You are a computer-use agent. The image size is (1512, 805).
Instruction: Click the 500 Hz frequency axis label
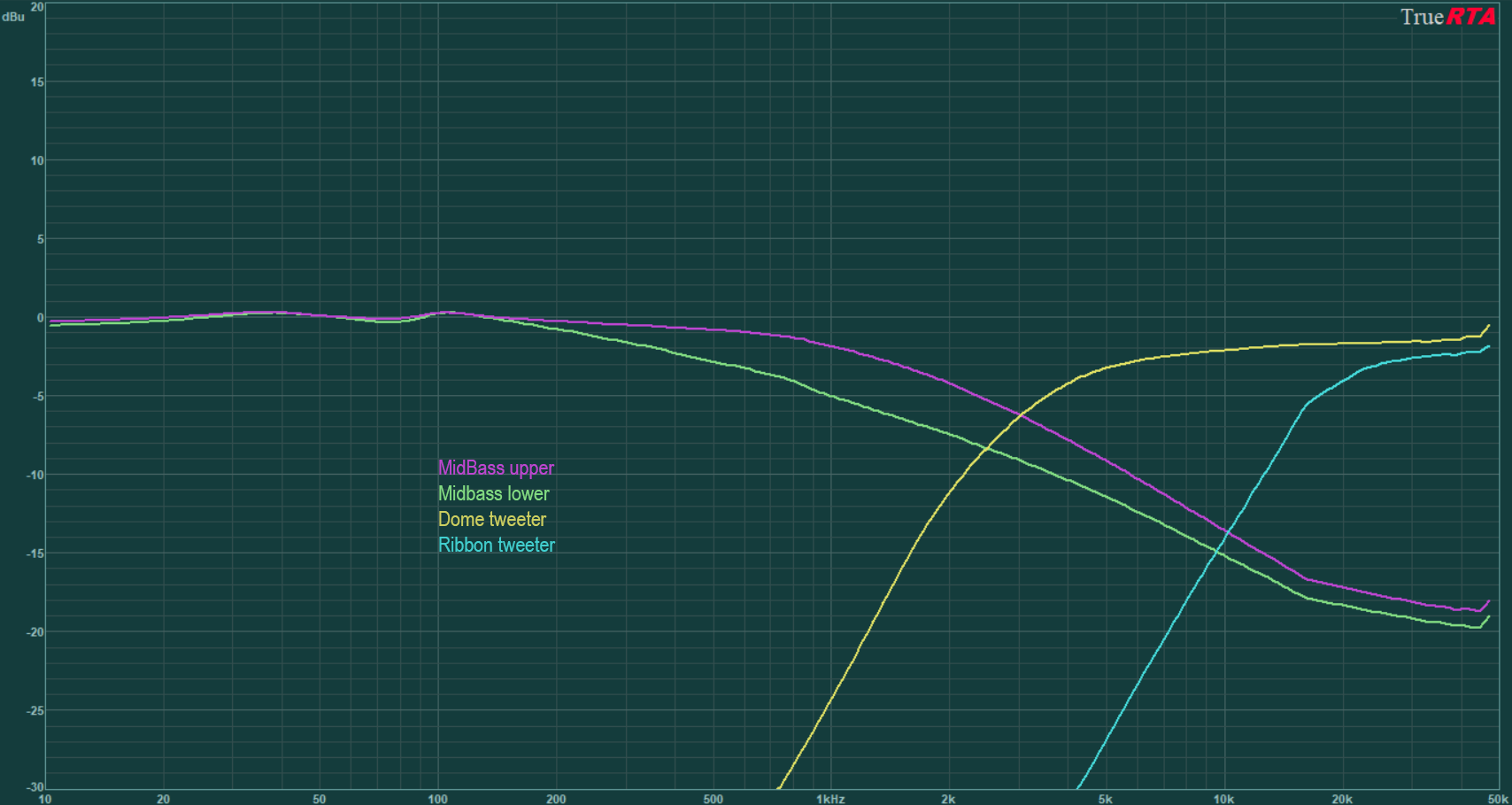pyautogui.click(x=713, y=799)
